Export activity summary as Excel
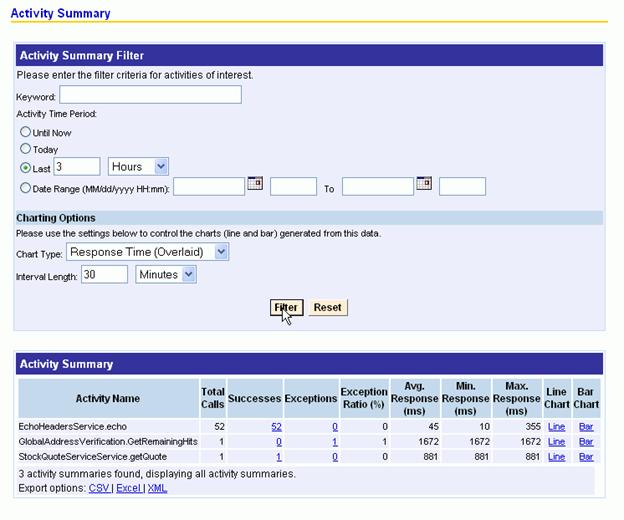624x520 pixels. 129,489
